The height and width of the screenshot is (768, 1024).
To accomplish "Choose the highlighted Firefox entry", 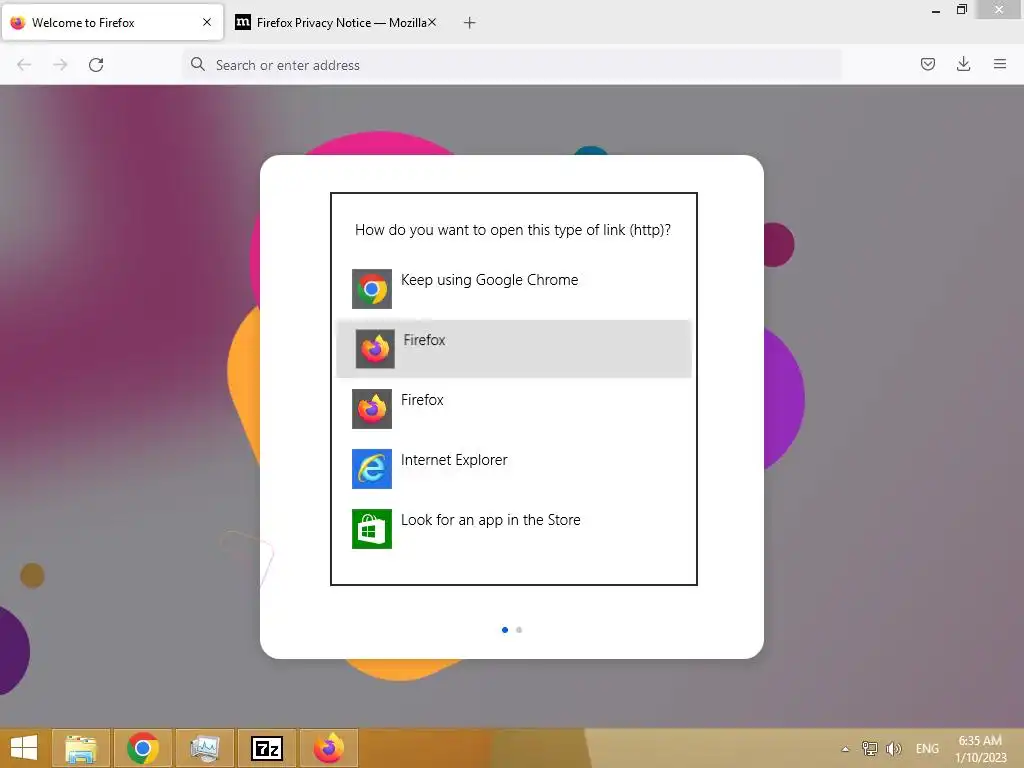I will [513, 349].
